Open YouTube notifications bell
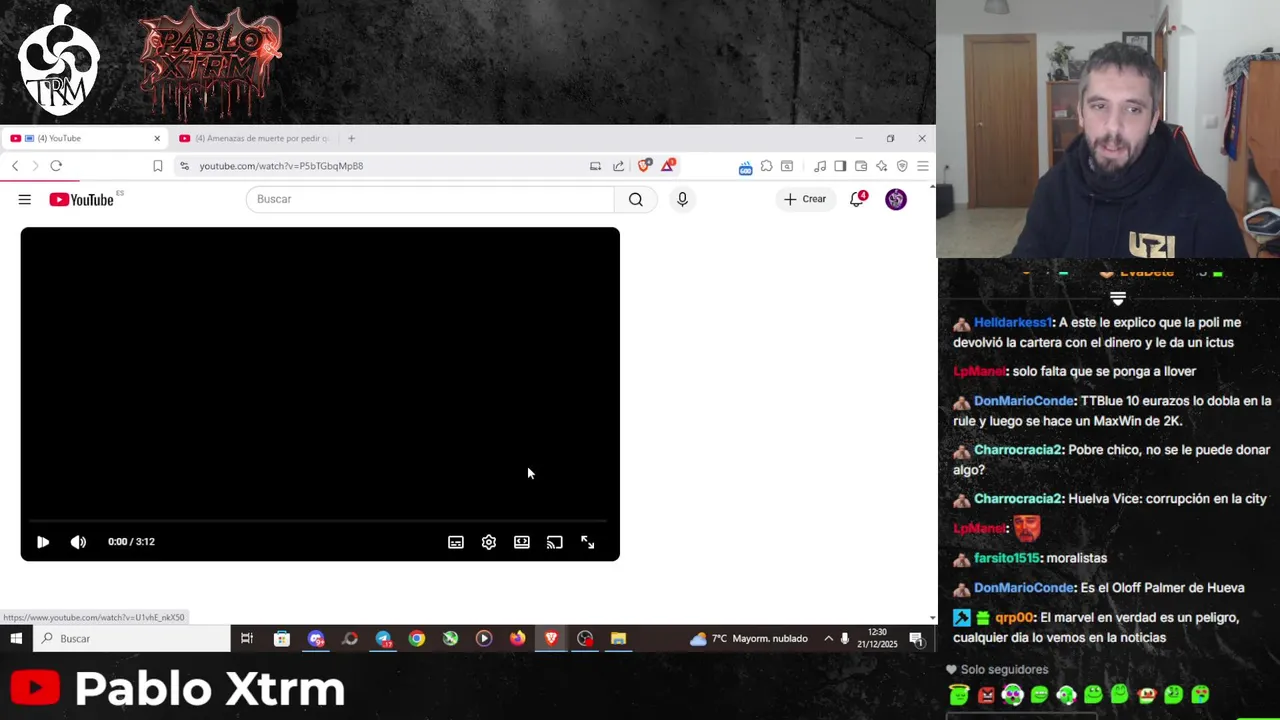1280x720 pixels. (x=857, y=199)
